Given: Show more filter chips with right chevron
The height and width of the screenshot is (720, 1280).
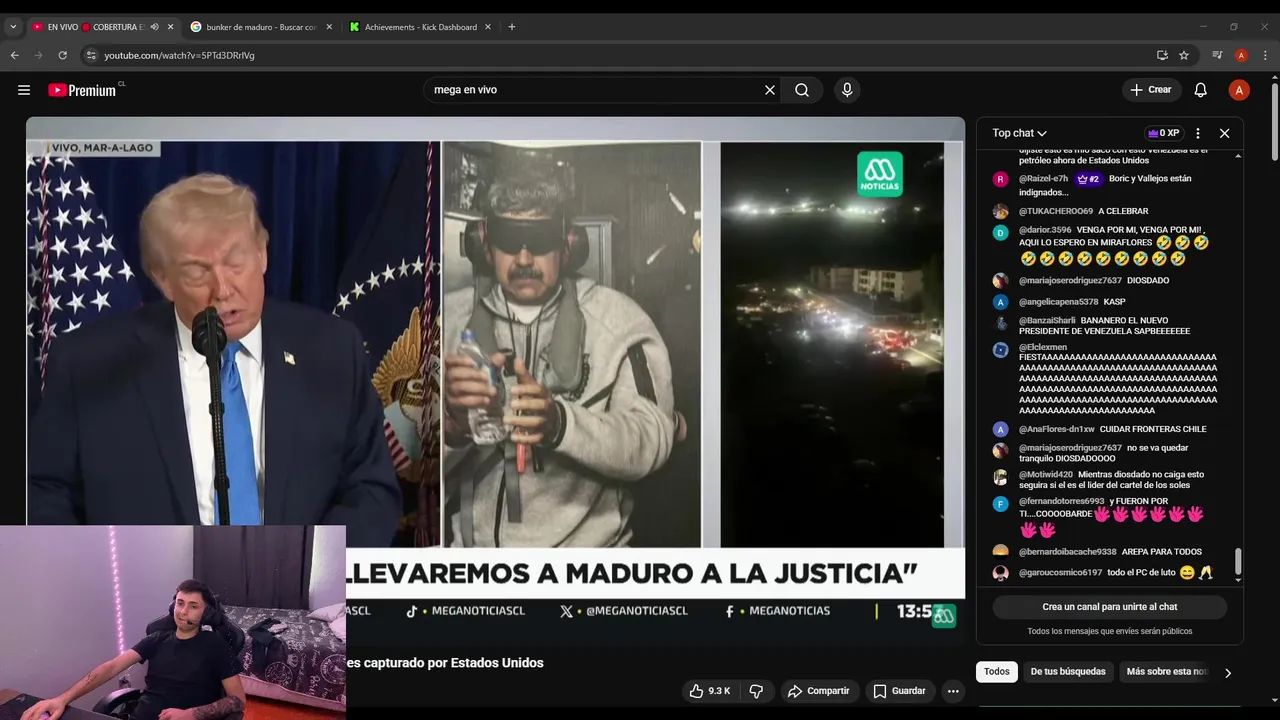Looking at the screenshot, I should [1228, 673].
